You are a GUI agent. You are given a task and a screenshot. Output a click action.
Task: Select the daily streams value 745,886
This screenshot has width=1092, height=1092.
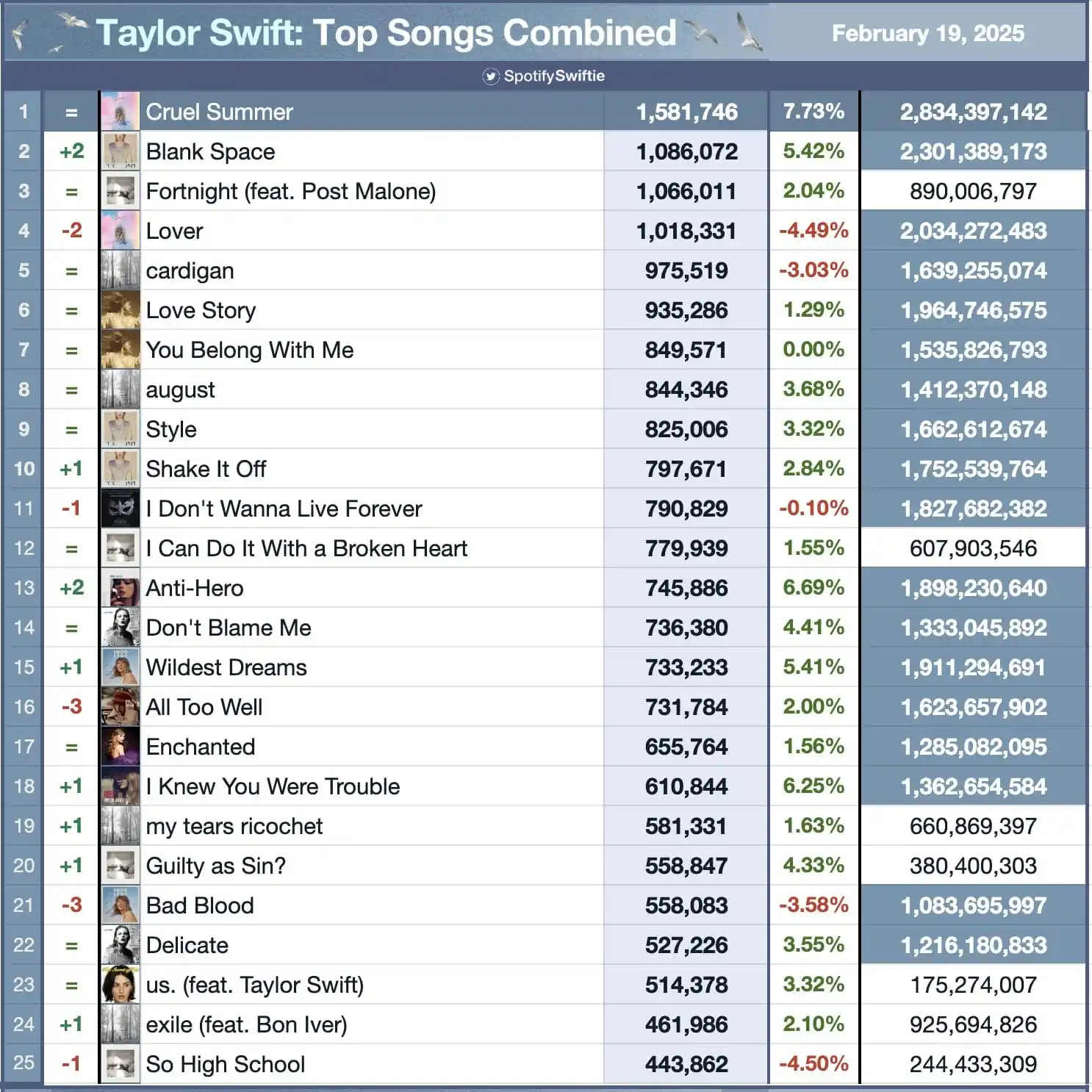pos(686,588)
